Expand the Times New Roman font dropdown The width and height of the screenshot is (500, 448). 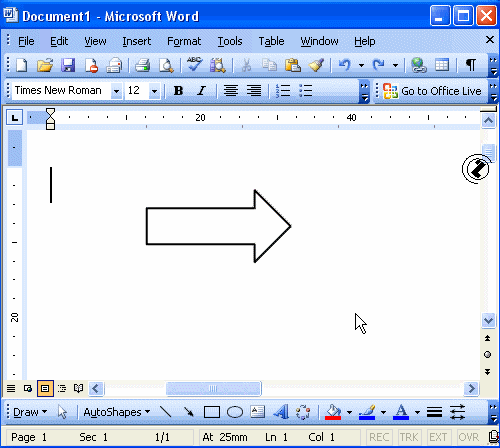pos(116,91)
